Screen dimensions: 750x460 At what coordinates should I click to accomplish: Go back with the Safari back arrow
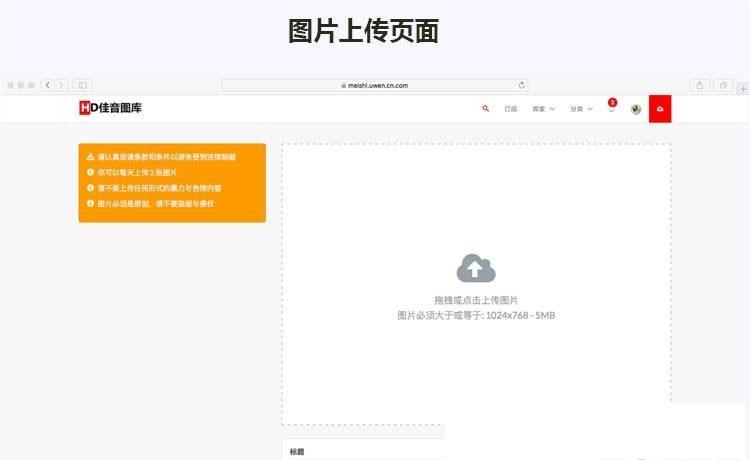(48, 86)
